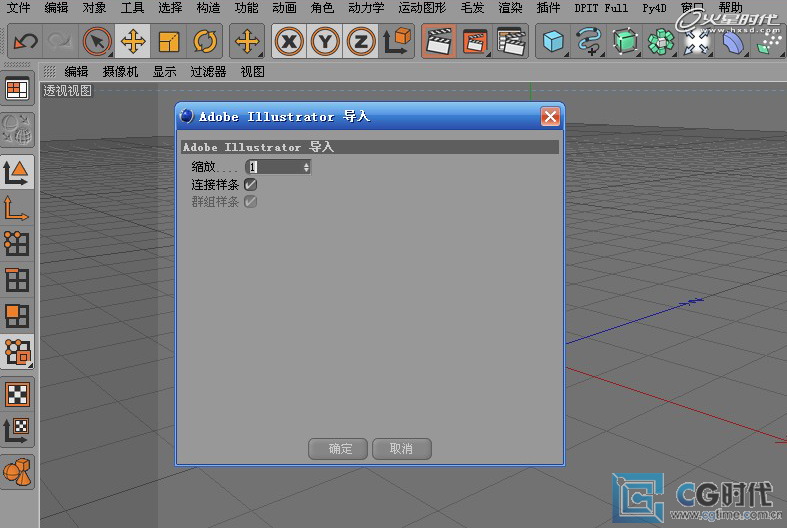Open the 工具 menu
Image resolution: width=787 pixels, height=528 pixels.
[x=132, y=8]
